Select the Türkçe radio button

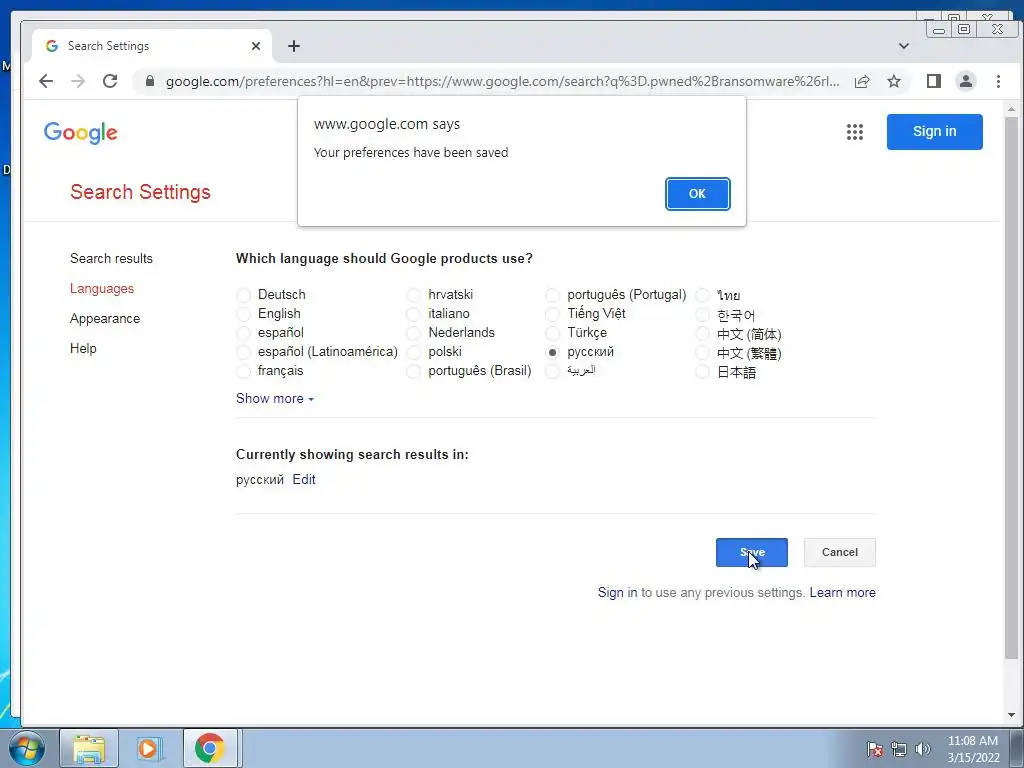click(552, 333)
